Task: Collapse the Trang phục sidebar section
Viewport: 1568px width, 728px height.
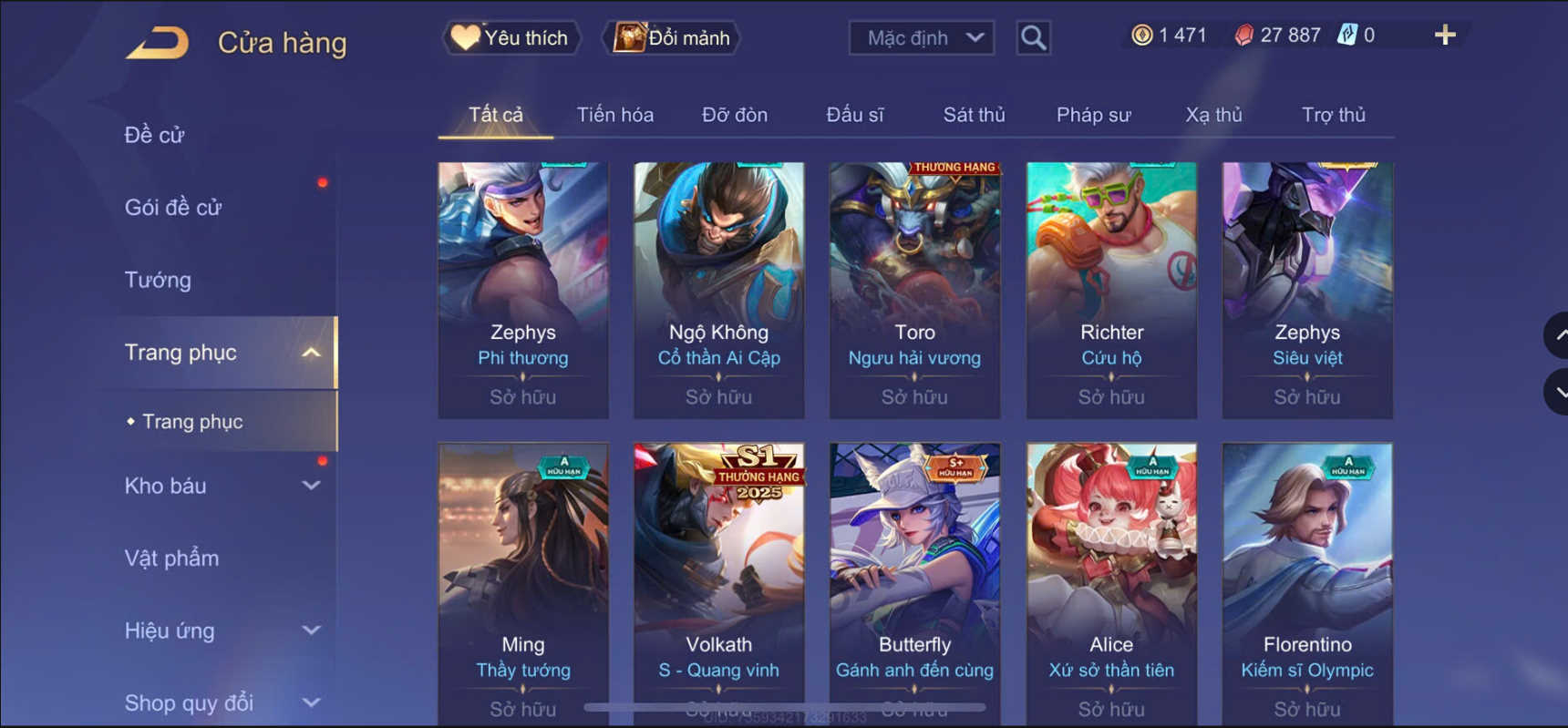Action: (x=311, y=353)
